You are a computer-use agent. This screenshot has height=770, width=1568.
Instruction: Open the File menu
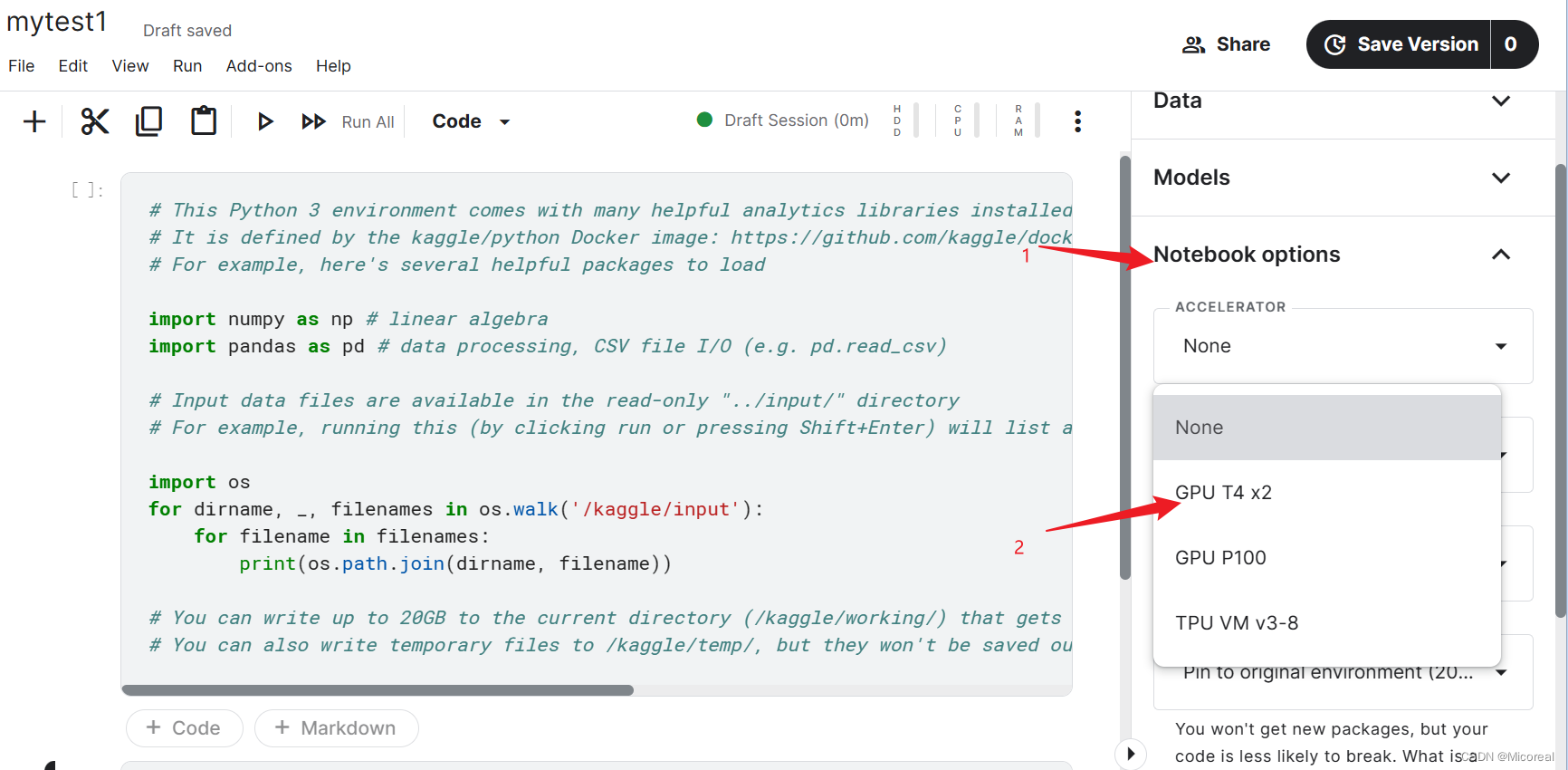(22, 66)
